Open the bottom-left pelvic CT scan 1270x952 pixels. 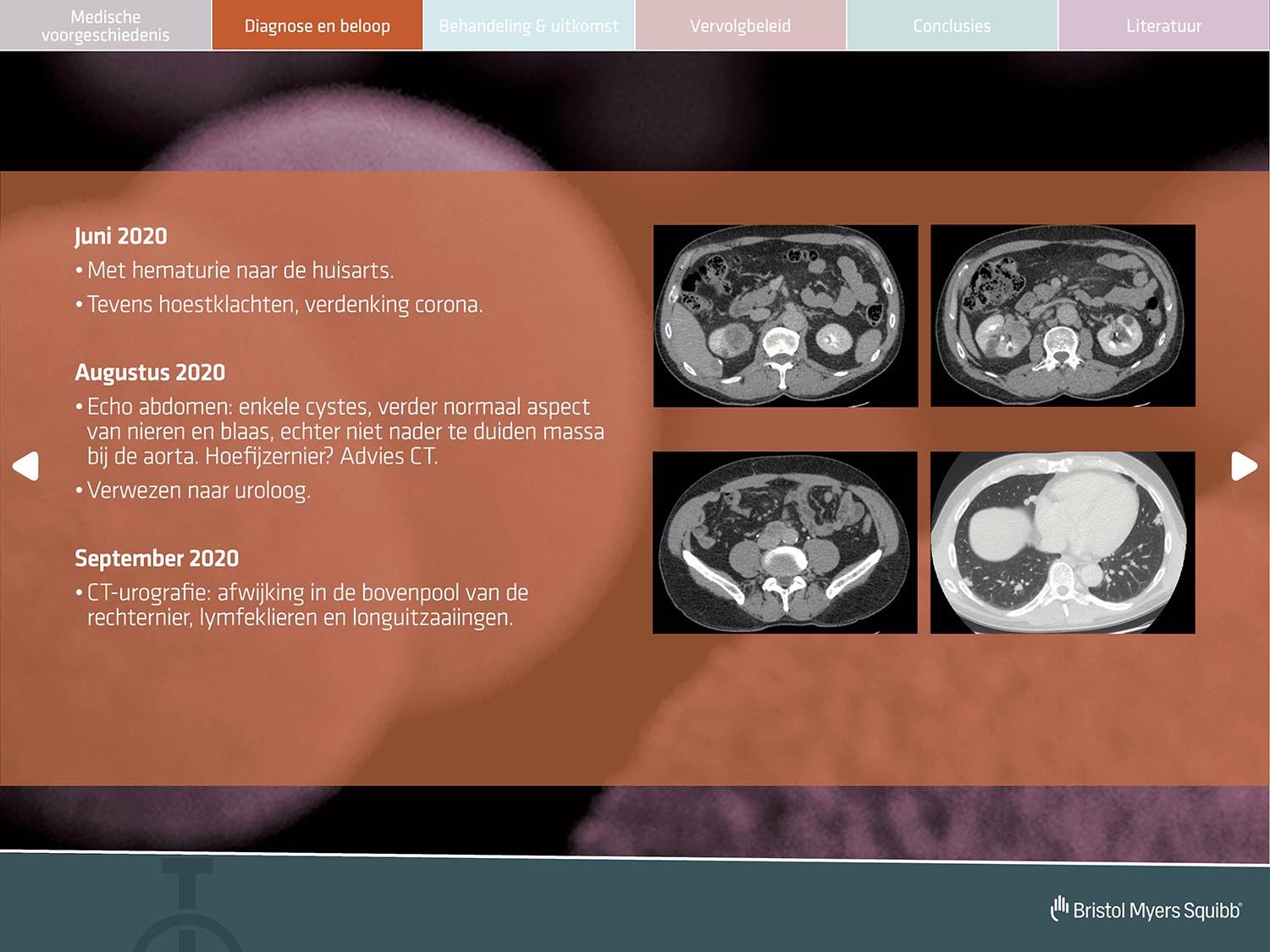(x=785, y=542)
